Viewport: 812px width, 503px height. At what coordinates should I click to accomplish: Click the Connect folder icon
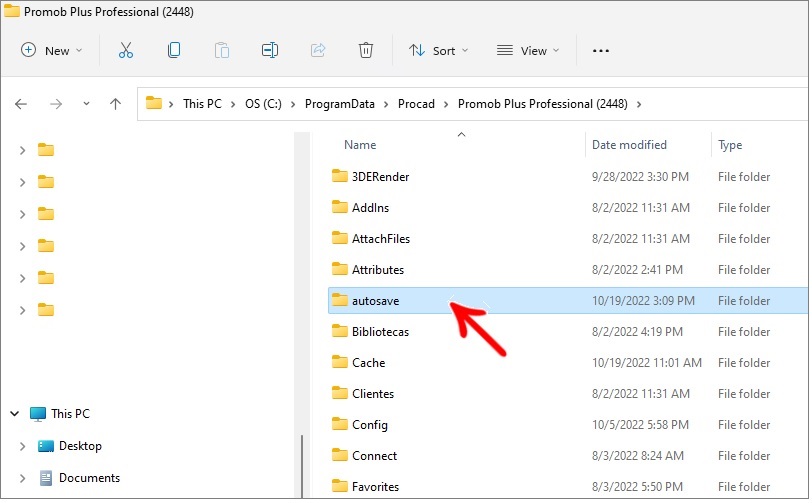coord(340,455)
